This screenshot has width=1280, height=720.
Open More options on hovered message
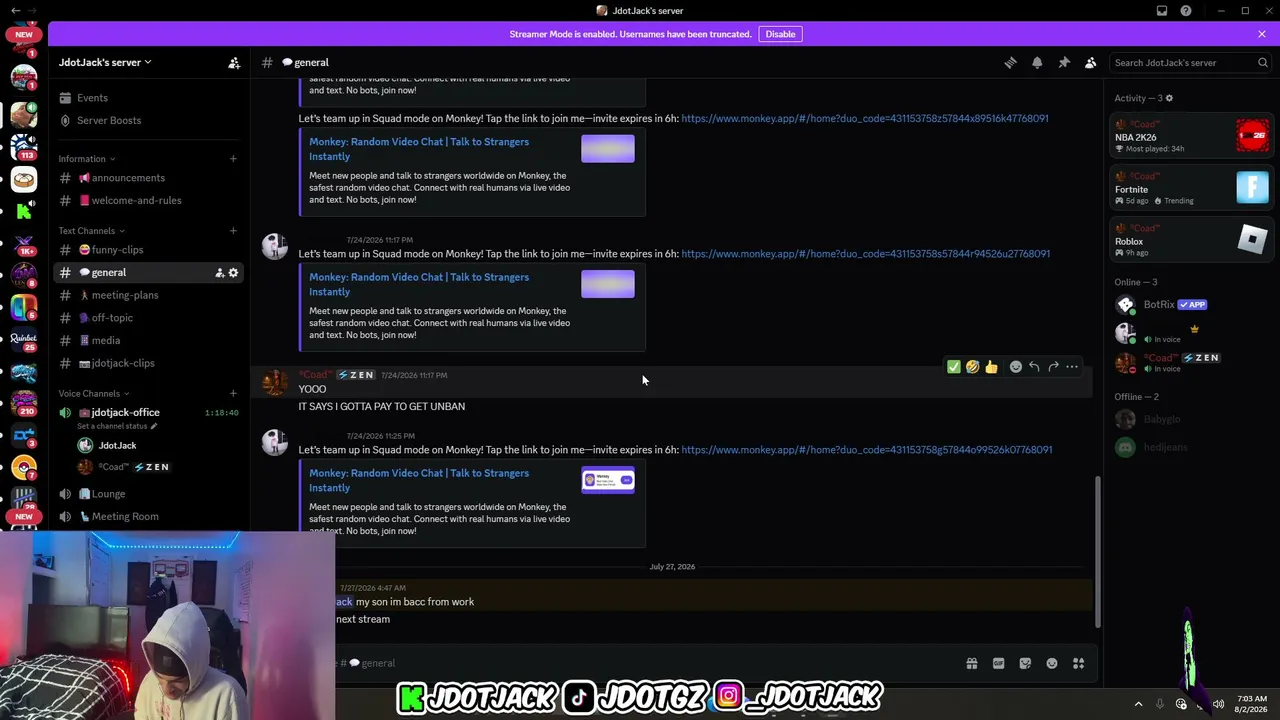click(1072, 367)
